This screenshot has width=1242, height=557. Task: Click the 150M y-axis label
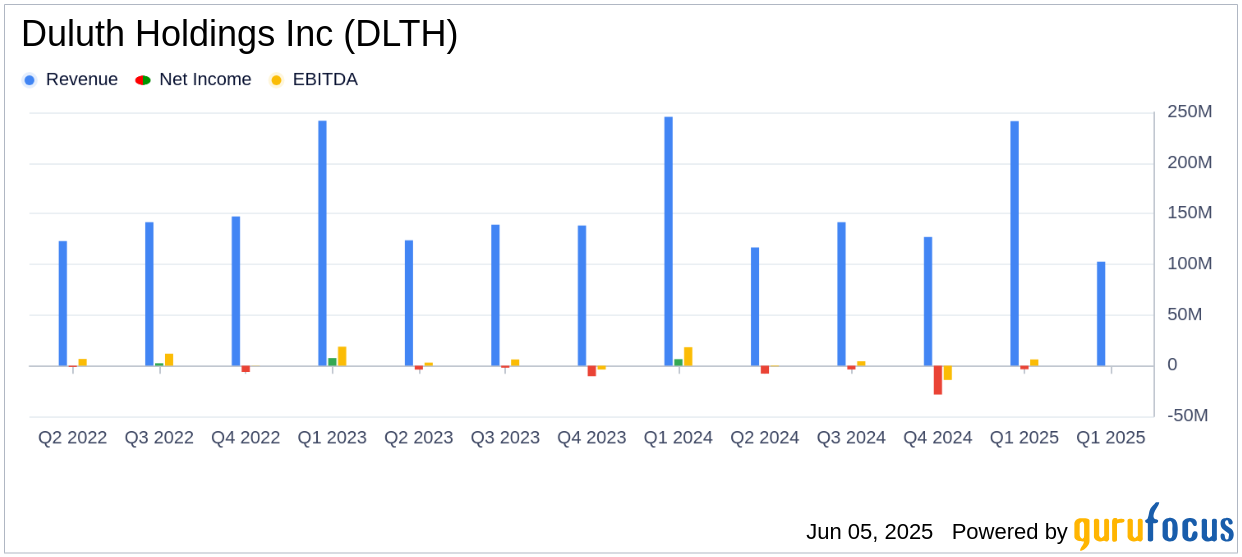(1190, 213)
